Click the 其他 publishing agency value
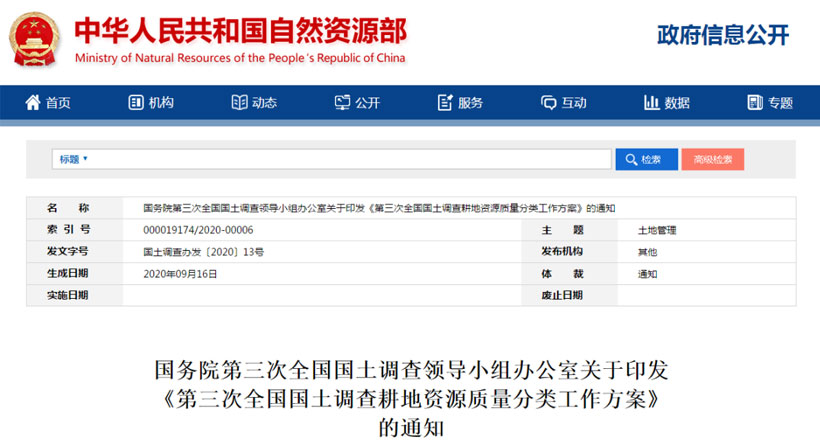The height and width of the screenshot is (440, 820). coord(647,252)
